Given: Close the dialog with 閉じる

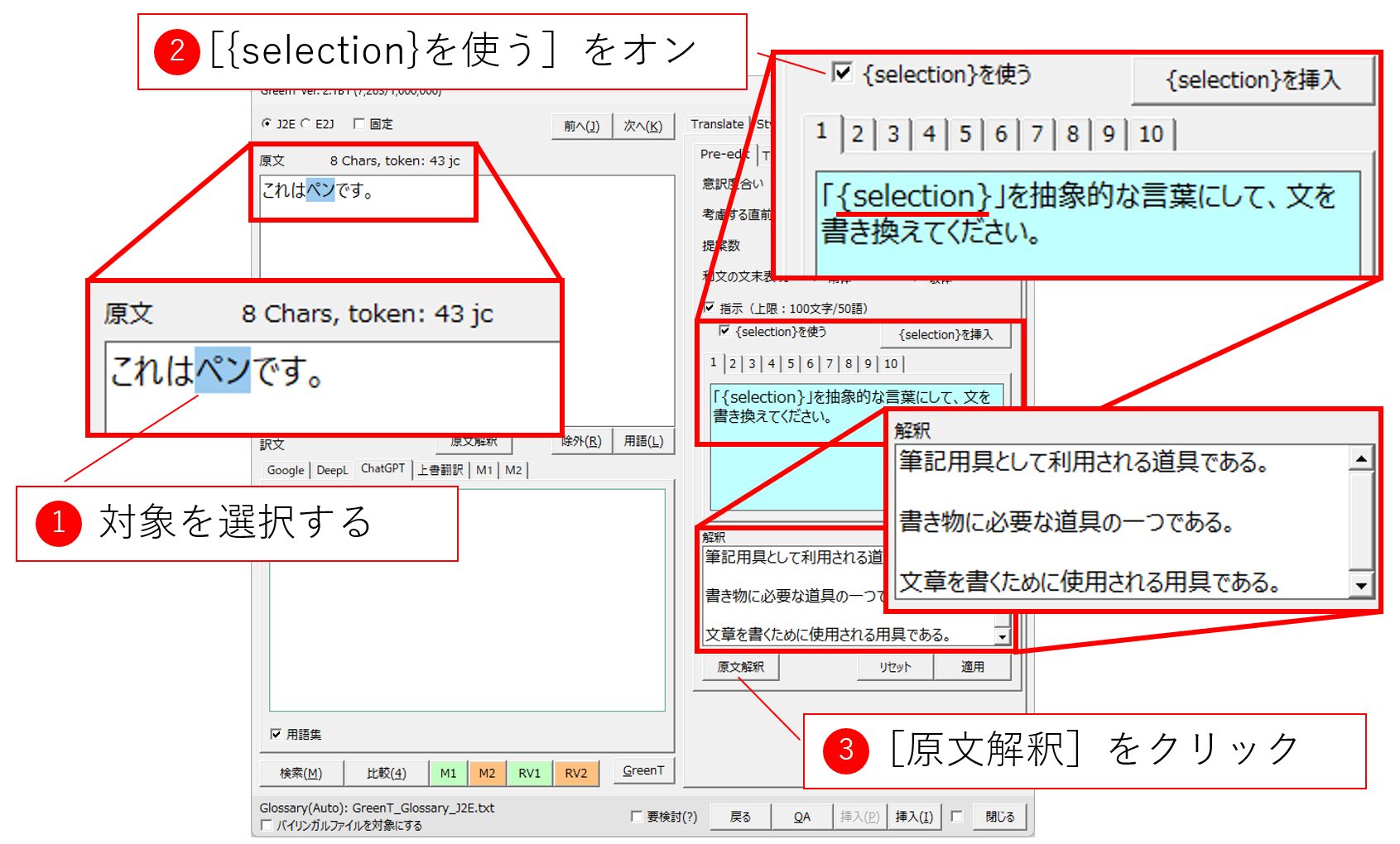Looking at the screenshot, I should click(x=999, y=817).
